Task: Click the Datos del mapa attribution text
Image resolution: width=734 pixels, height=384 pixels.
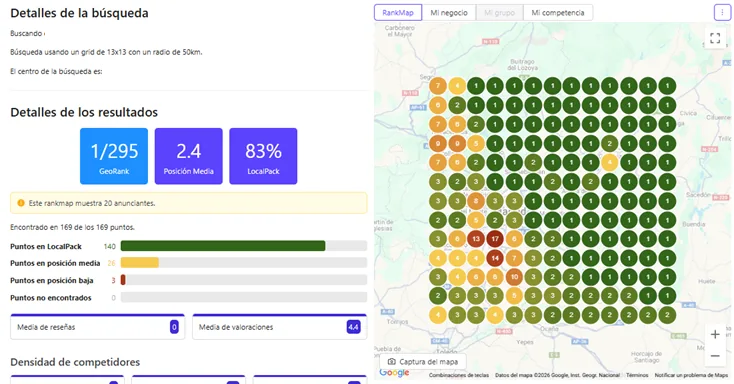Action: click(x=557, y=375)
